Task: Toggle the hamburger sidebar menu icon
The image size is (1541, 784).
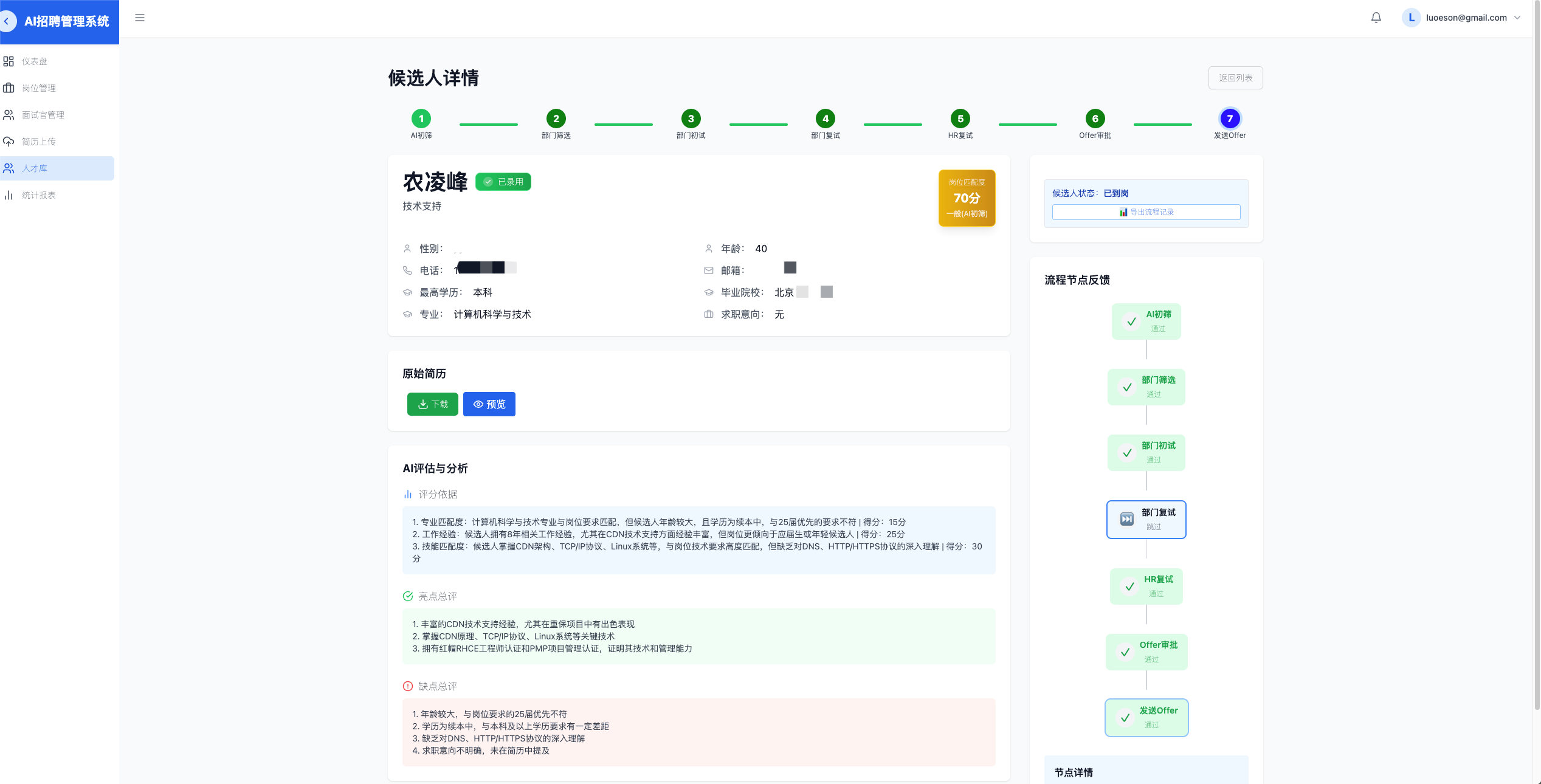Action: click(x=140, y=18)
